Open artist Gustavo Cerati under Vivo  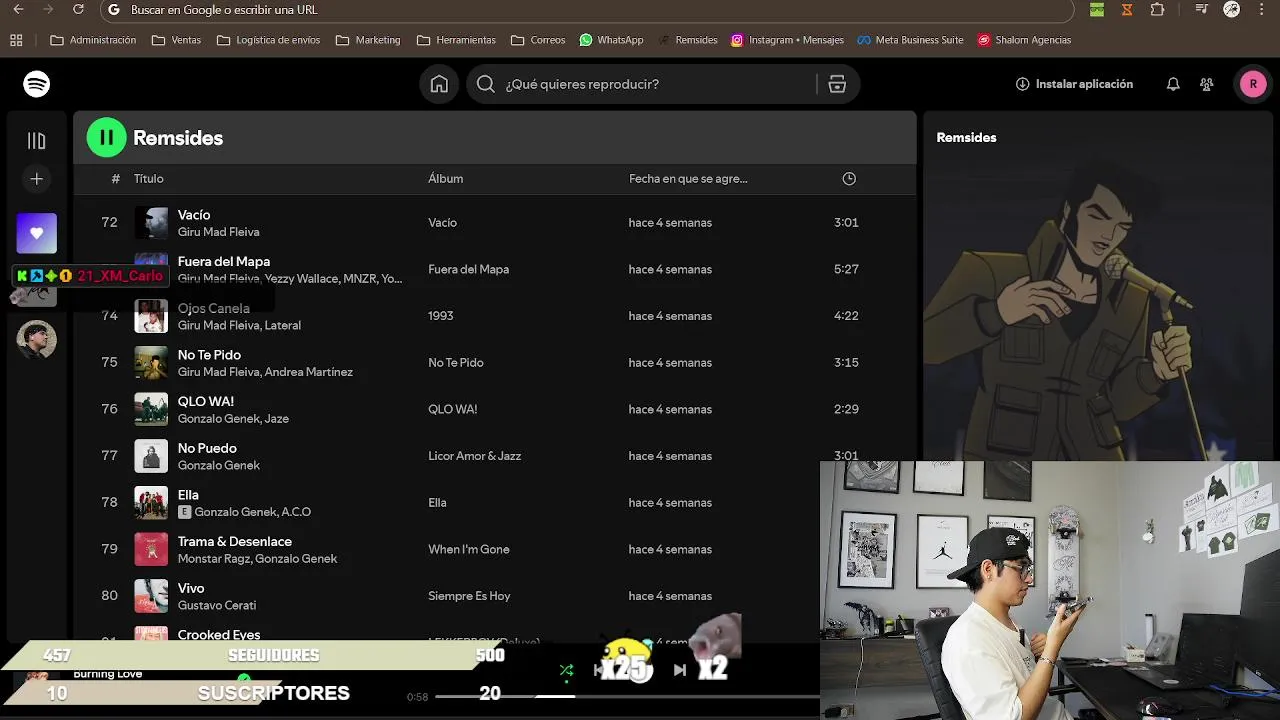tap(217, 606)
